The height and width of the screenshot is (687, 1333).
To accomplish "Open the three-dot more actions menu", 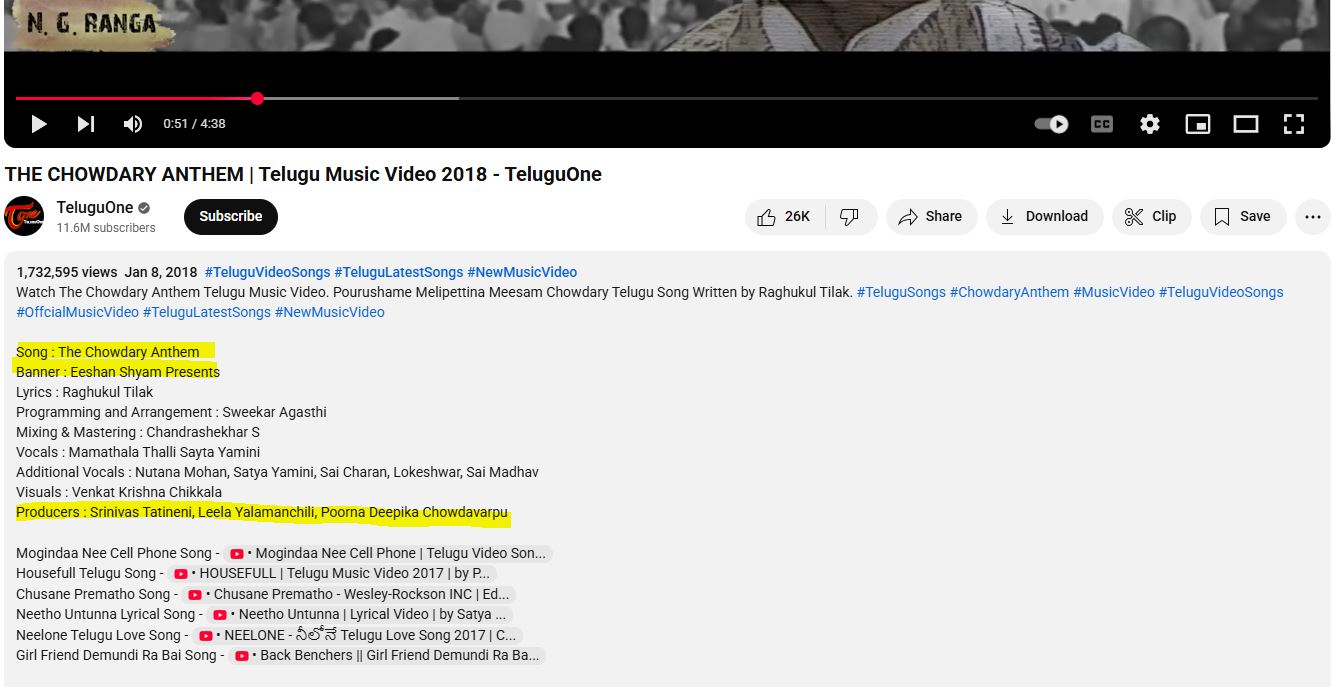I will [1312, 217].
